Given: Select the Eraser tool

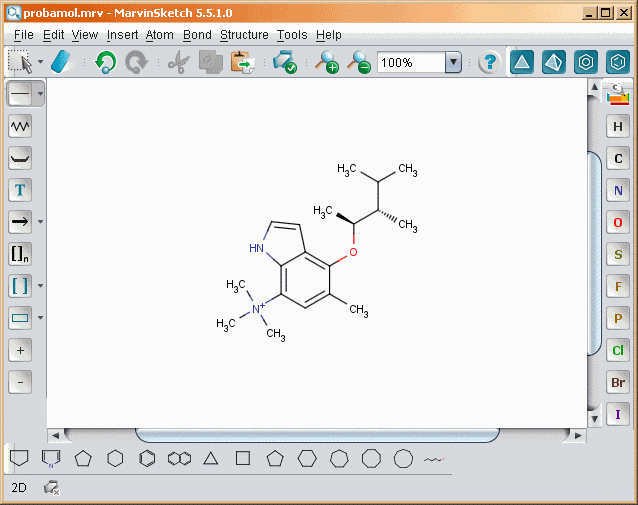Looking at the screenshot, I should (x=62, y=62).
